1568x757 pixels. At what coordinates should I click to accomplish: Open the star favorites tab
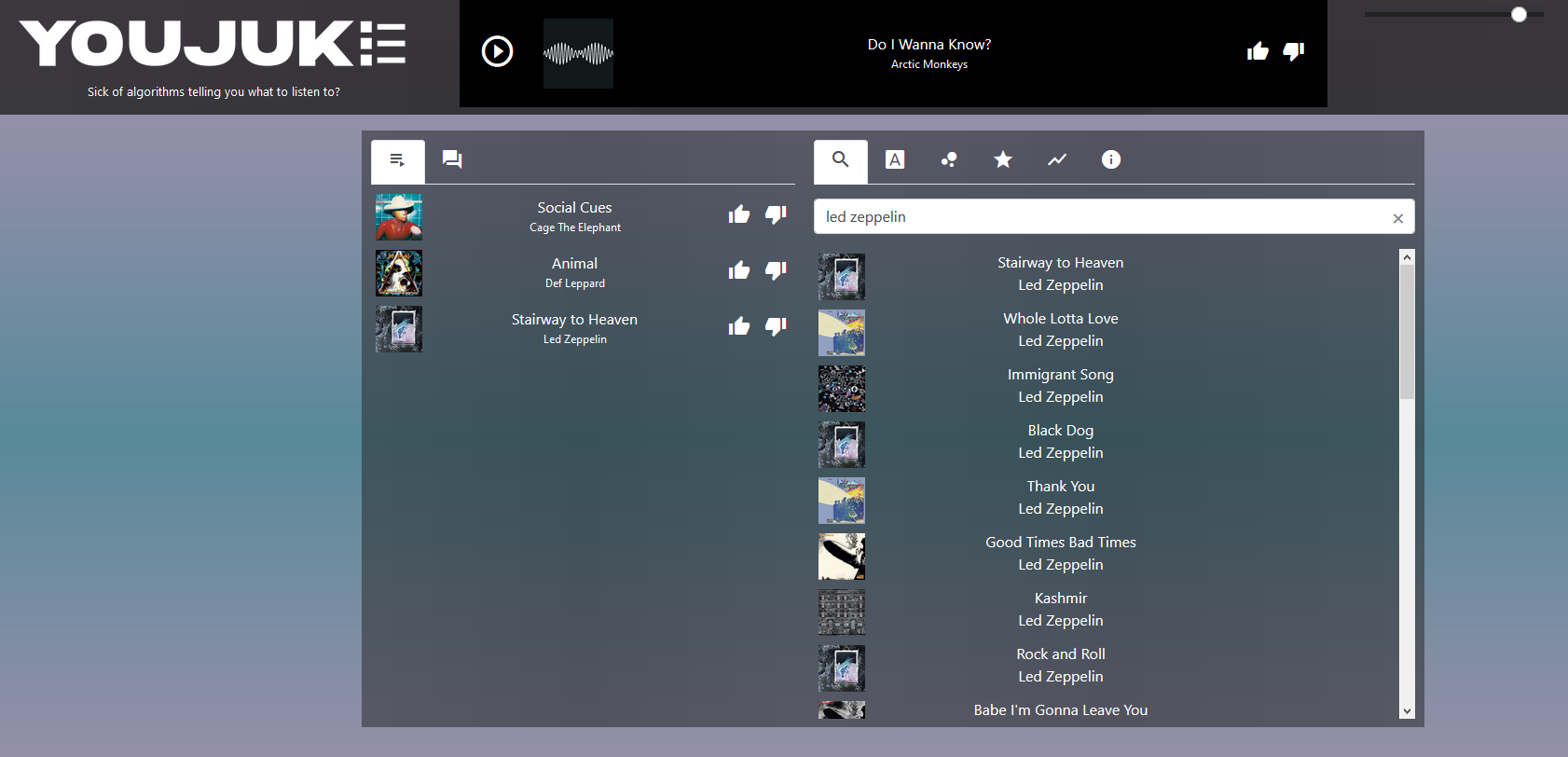(x=1003, y=159)
